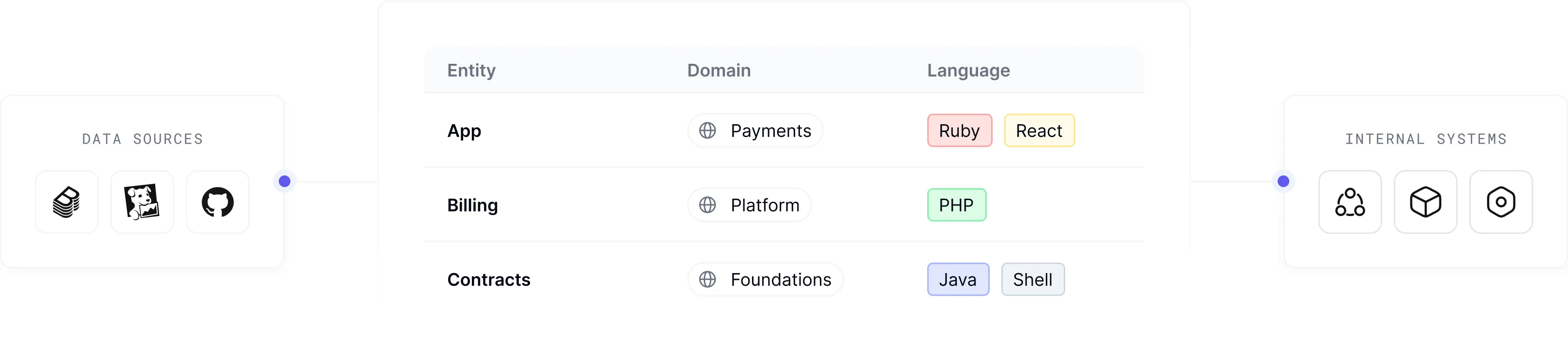Open the Payments domain pill
1568x363 pixels.
[755, 131]
